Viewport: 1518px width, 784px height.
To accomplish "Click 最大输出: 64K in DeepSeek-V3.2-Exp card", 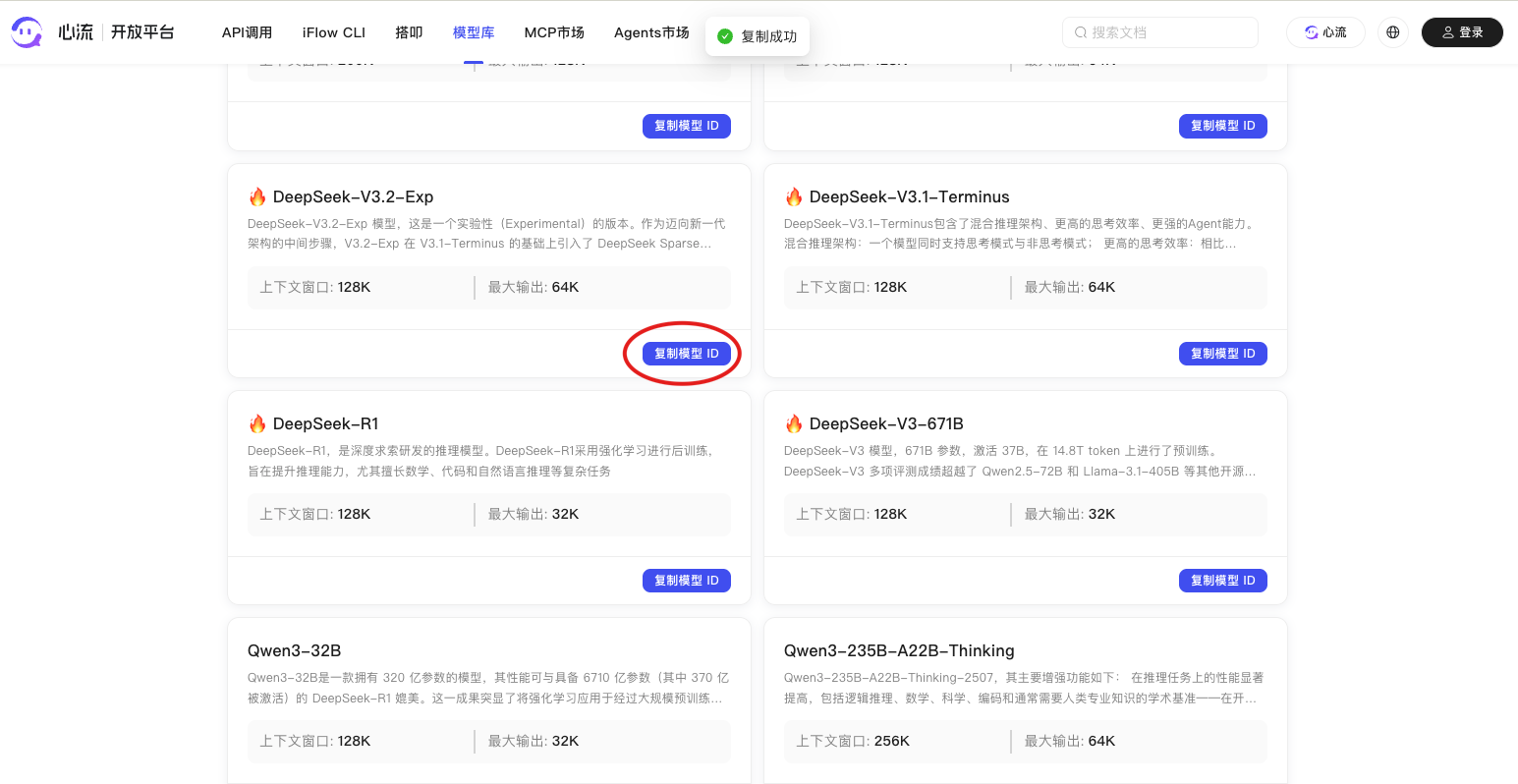I will (534, 287).
